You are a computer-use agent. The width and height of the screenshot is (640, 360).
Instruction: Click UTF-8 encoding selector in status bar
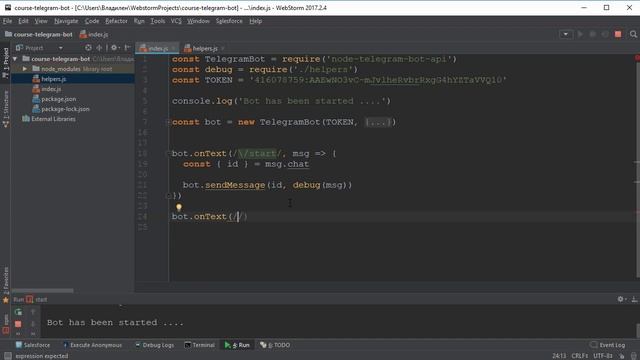pos(602,356)
